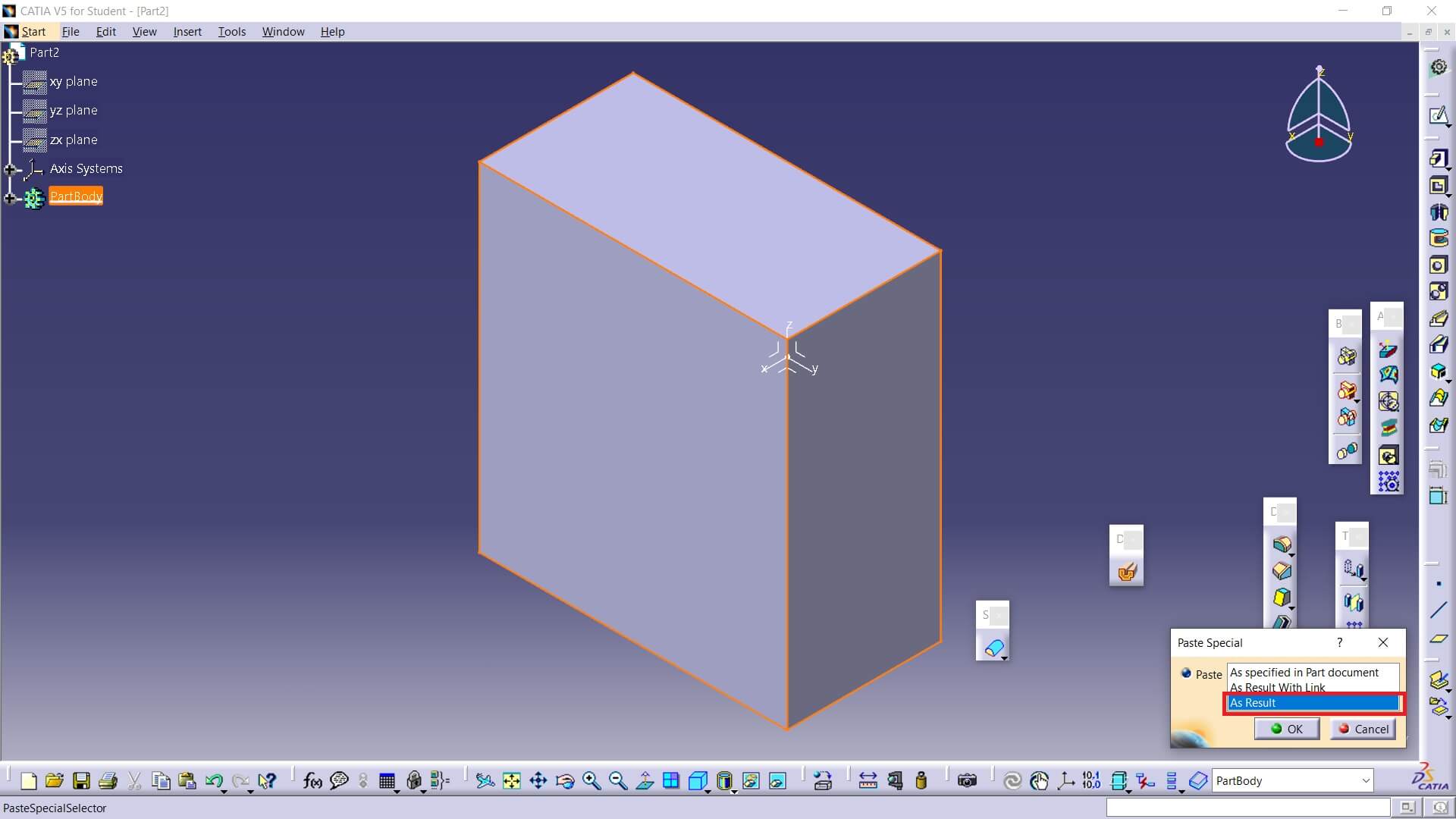Open the Undo history dropdown arrow

(x=224, y=790)
